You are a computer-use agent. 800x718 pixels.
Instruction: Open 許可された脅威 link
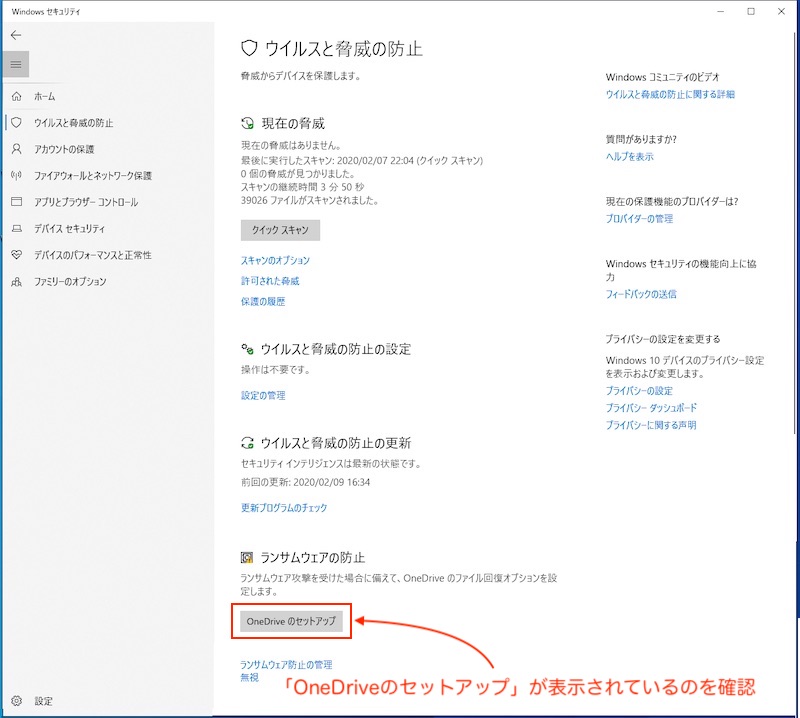pos(270,281)
